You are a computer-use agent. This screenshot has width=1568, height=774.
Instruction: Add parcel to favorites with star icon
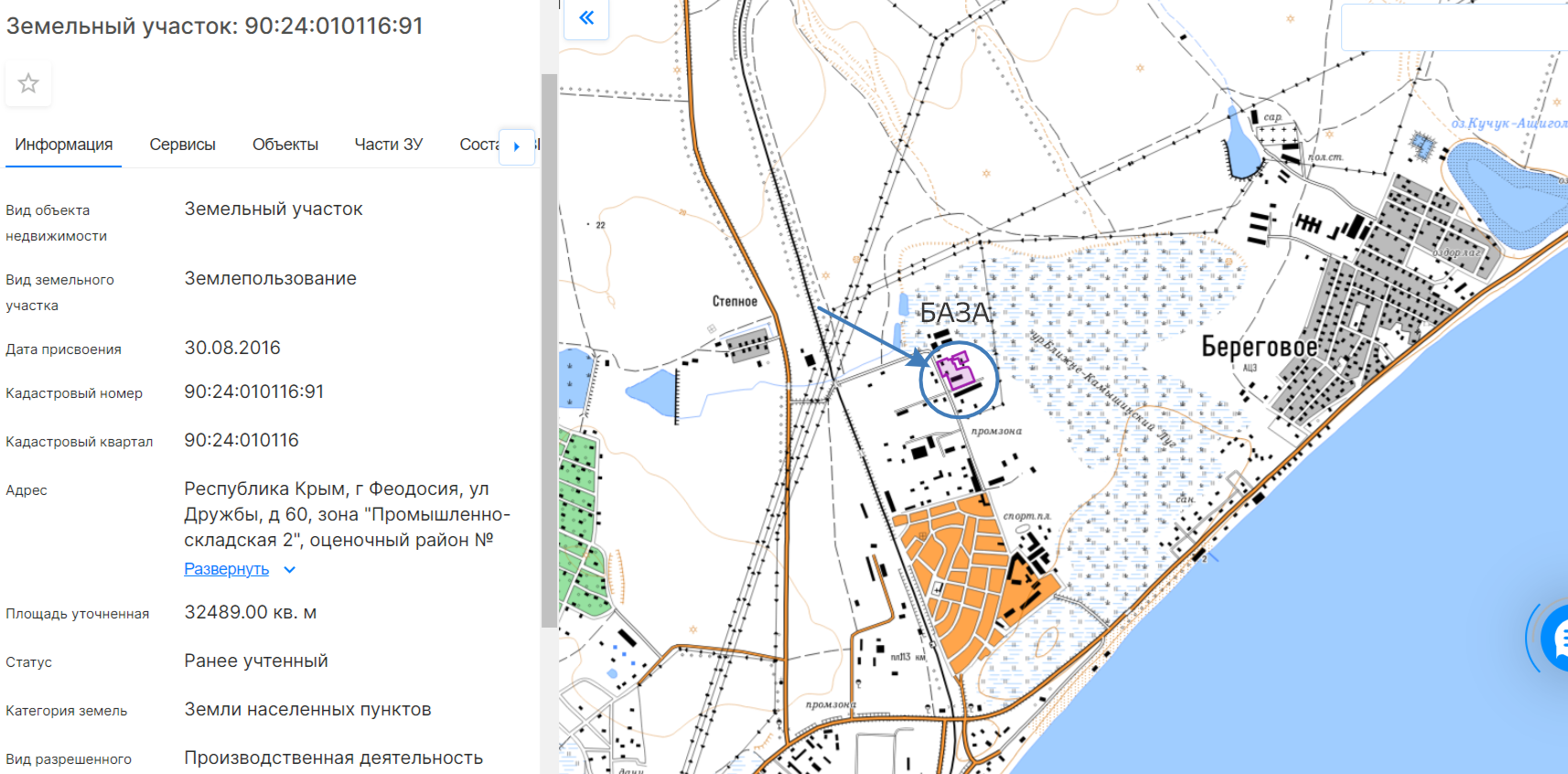pyautogui.click(x=28, y=84)
